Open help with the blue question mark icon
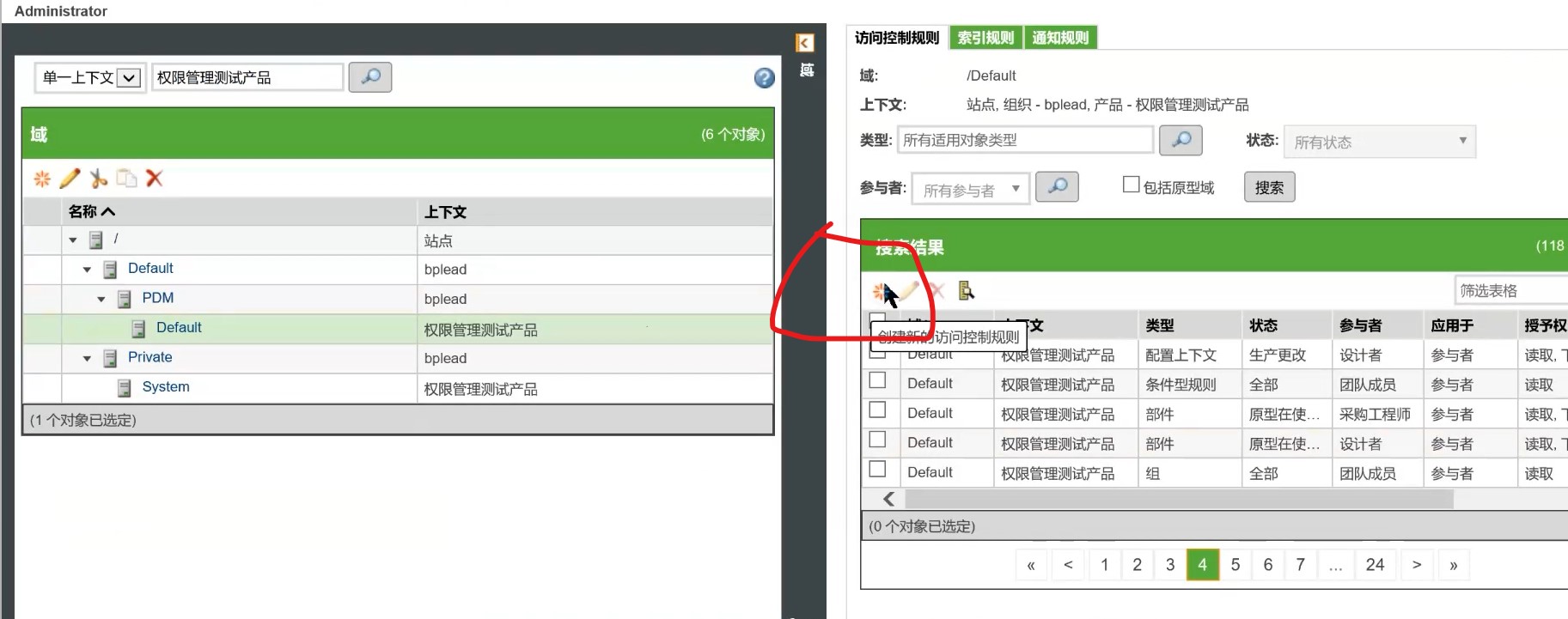Viewport: 1568px width, 619px height. 764,78
